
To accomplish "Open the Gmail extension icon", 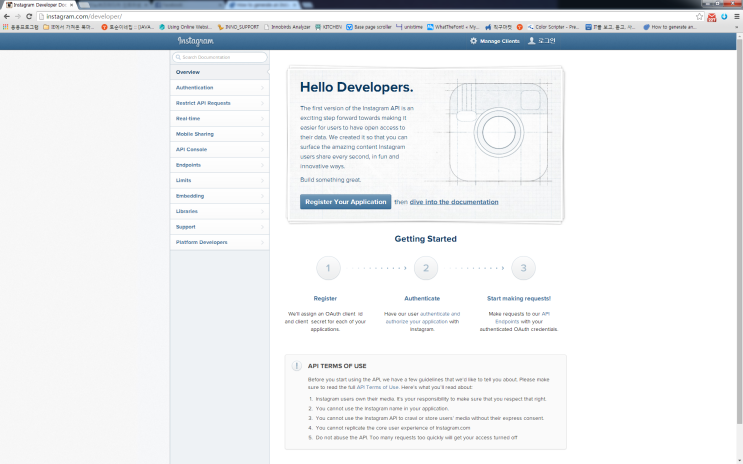I will tap(712, 17).
